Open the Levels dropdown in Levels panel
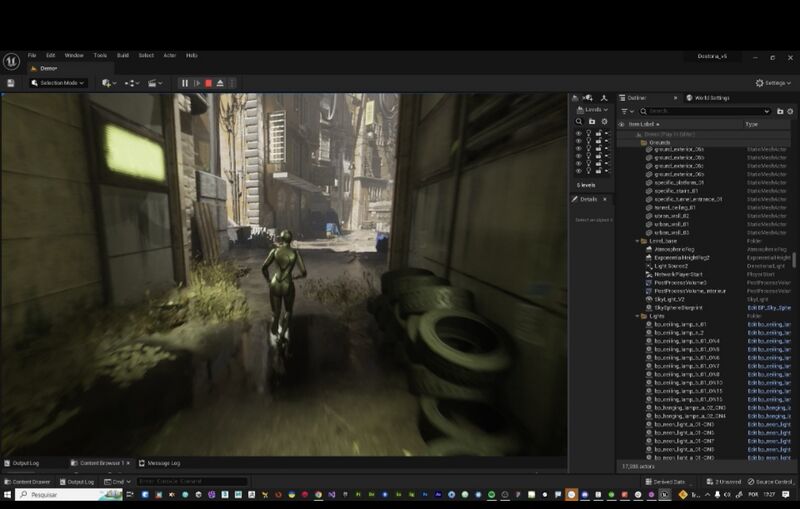Image resolution: width=800 pixels, height=509 pixels. (592, 110)
